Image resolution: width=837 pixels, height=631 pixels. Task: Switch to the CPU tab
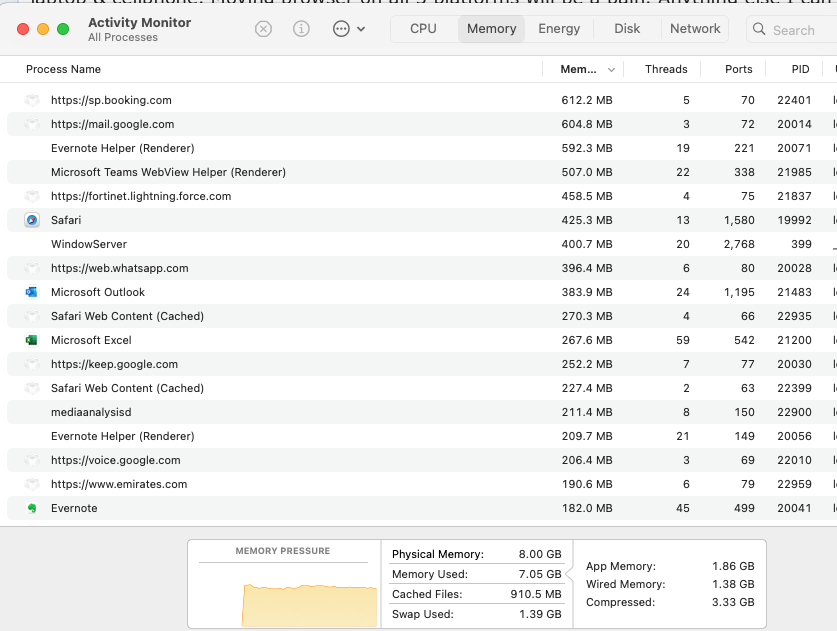point(423,29)
